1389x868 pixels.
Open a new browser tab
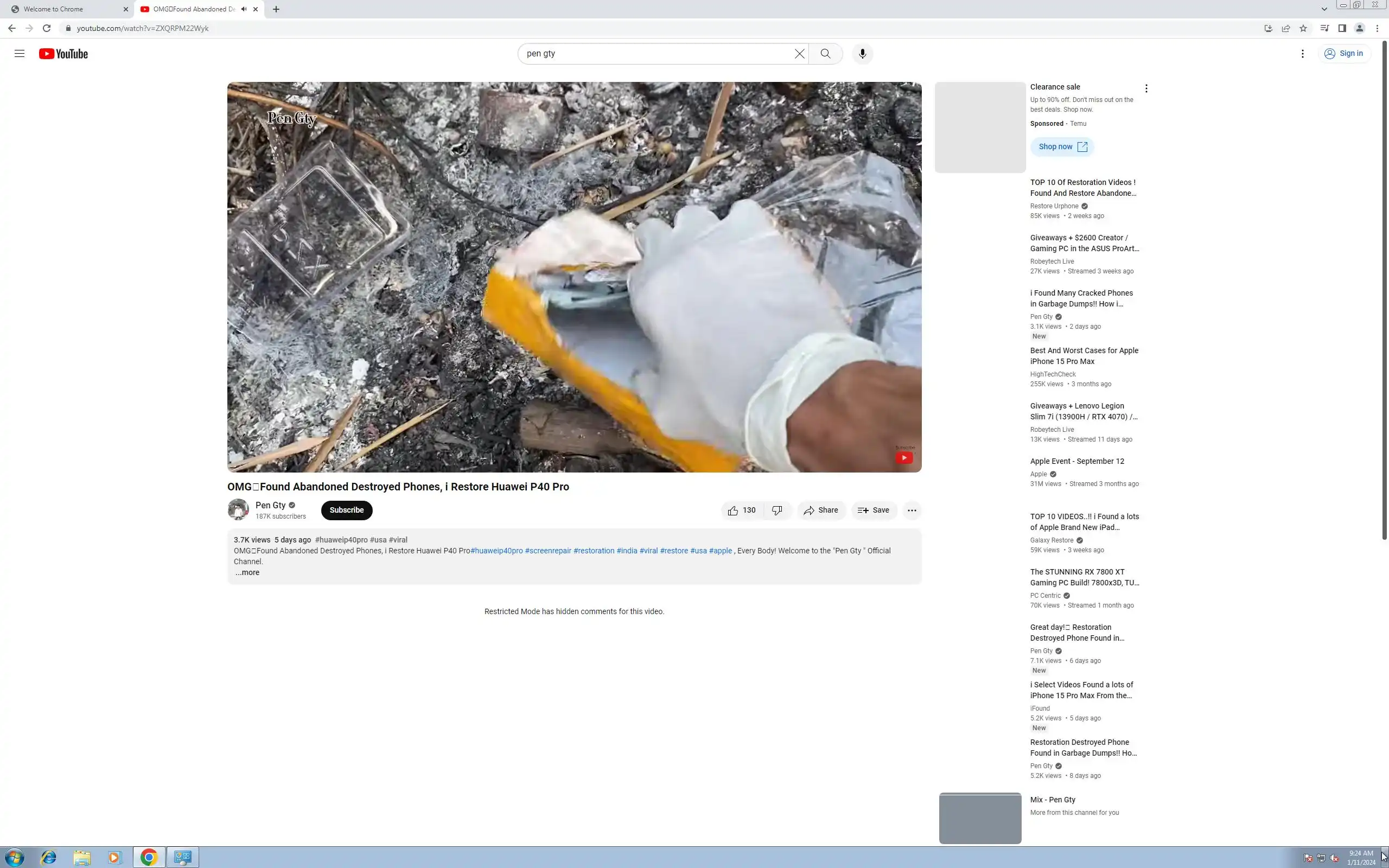tap(276, 9)
